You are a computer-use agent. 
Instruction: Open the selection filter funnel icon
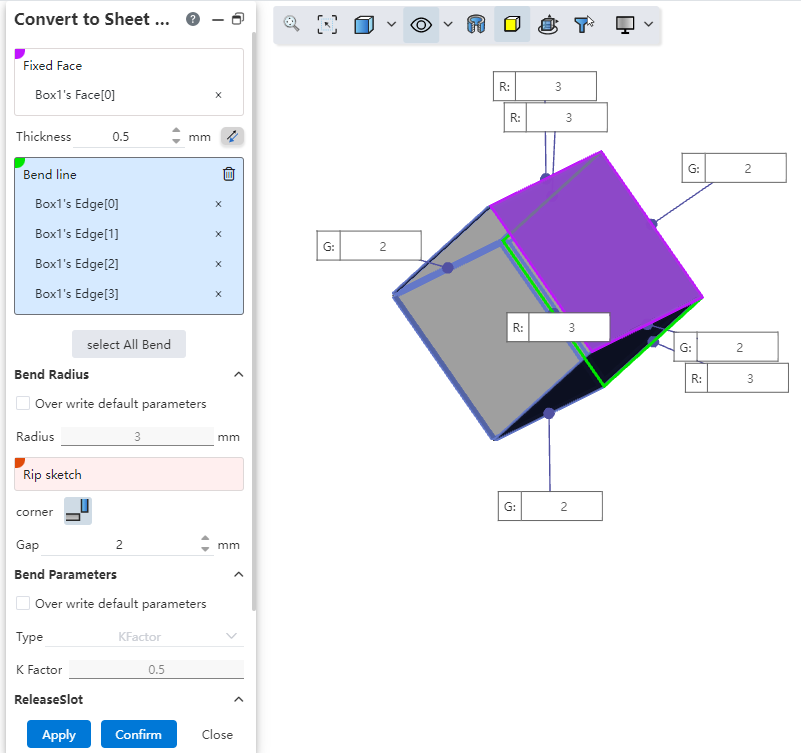(x=583, y=24)
